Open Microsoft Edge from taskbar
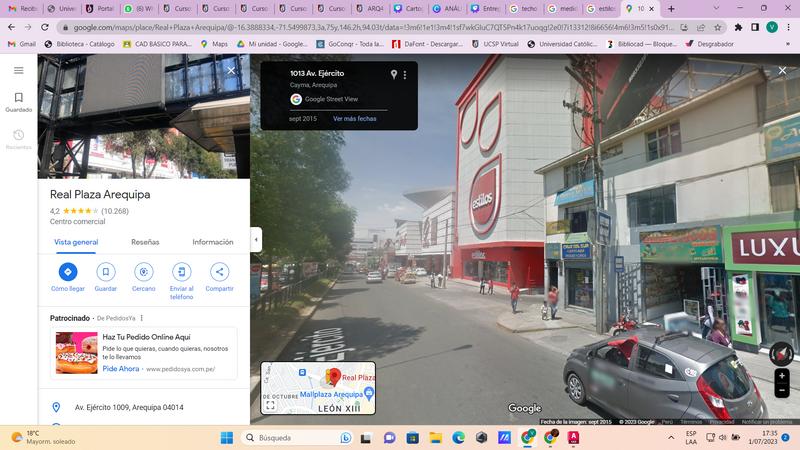 458,438
